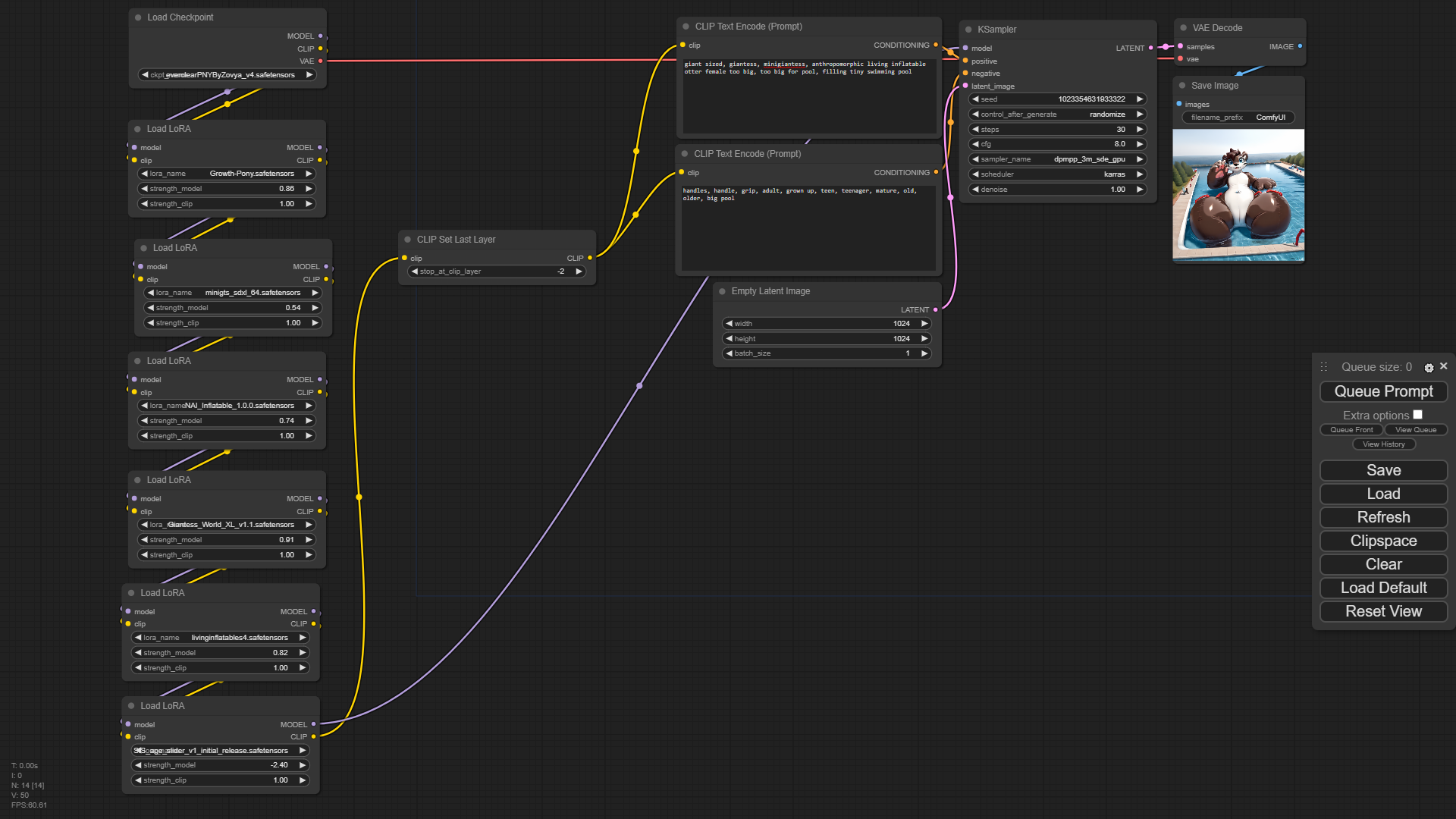The height and width of the screenshot is (819, 1456).
Task: Grab the queue panel drag handle dots
Action: tap(1324, 367)
